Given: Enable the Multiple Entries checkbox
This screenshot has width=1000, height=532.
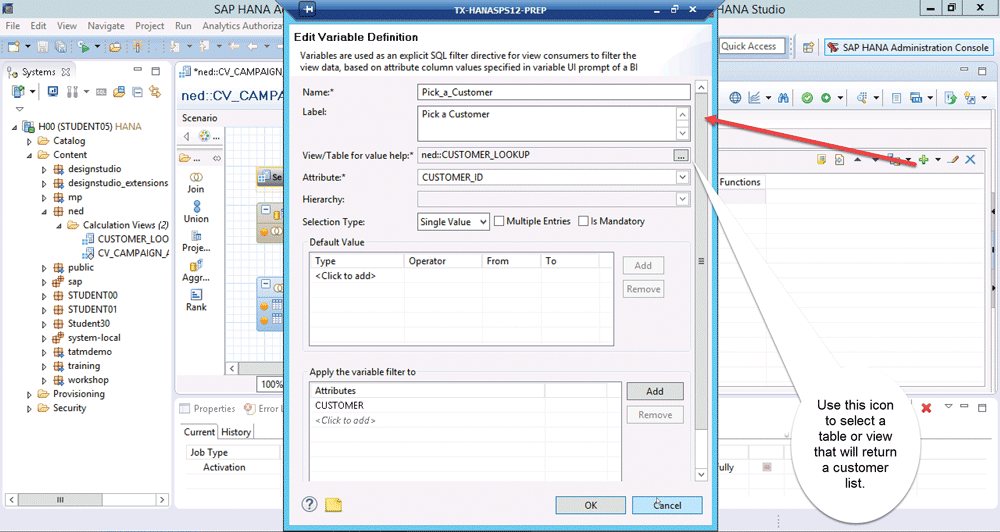Looking at the screenshot, I should click(x=499, y=221).
